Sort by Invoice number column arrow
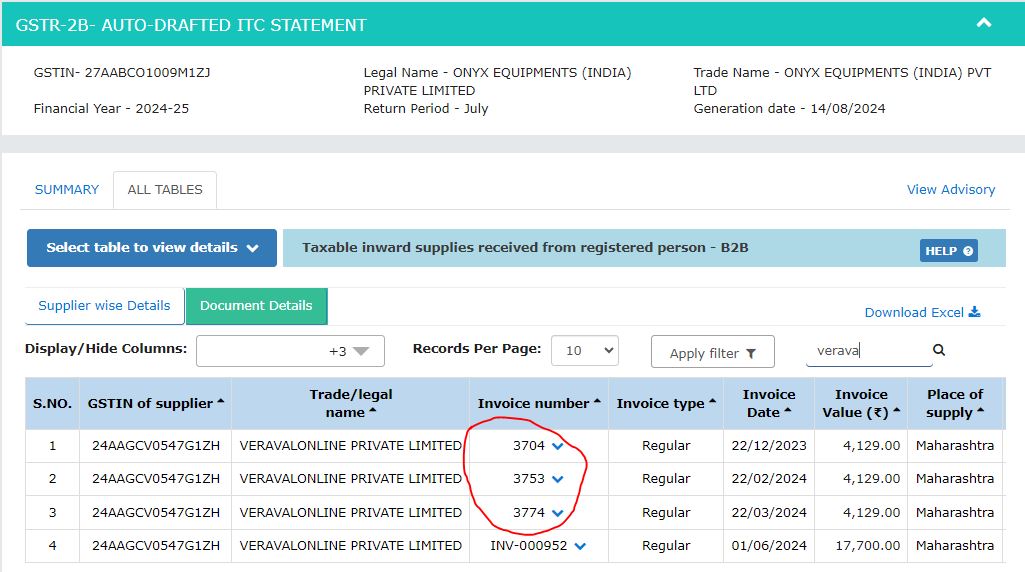 pos(597,401)
